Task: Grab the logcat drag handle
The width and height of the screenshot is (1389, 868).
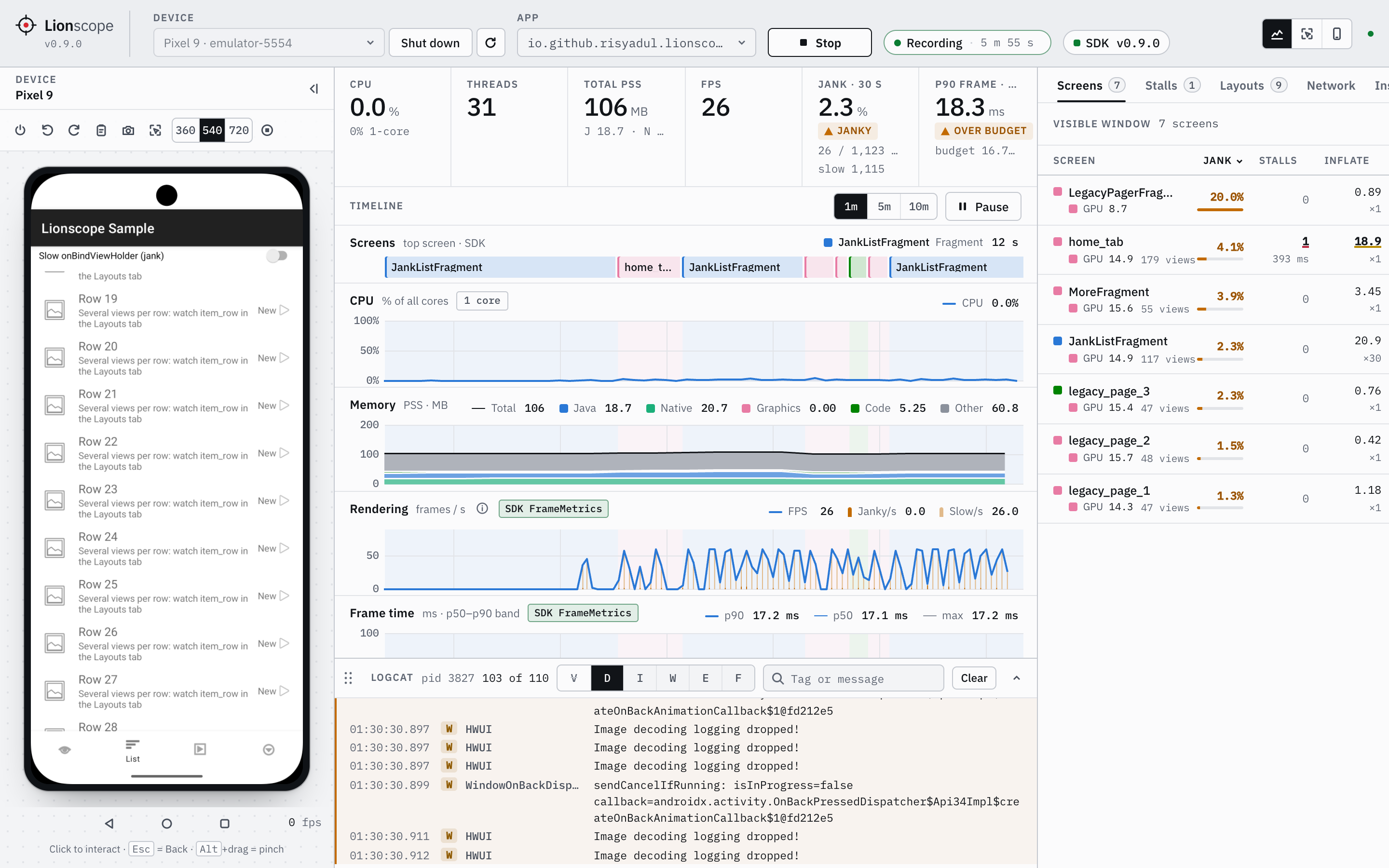Action: point(348,678)
